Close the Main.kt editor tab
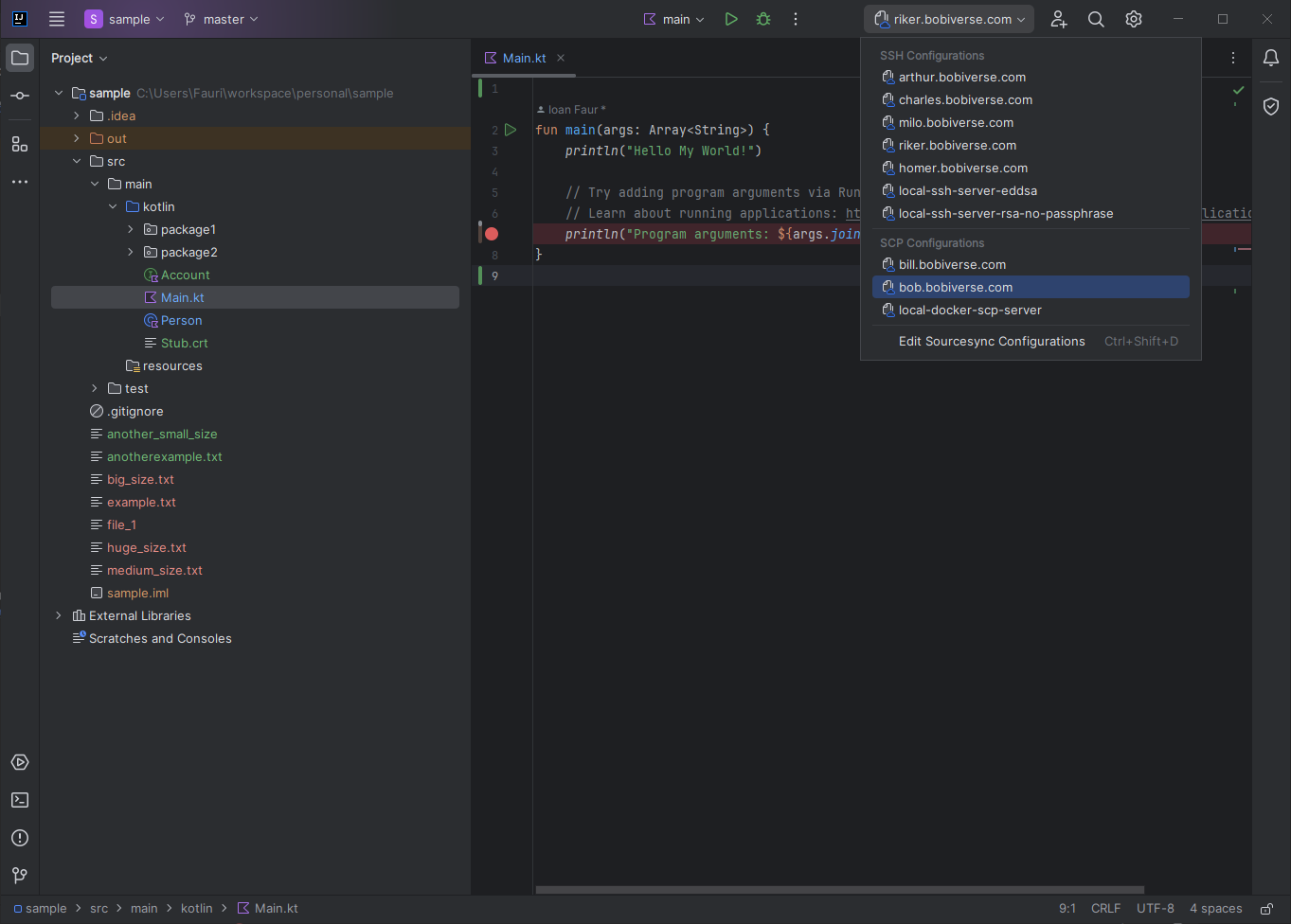 pos(561,58)
